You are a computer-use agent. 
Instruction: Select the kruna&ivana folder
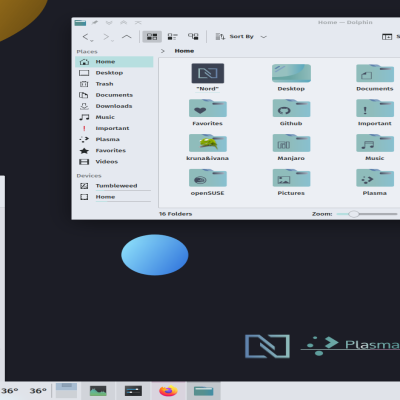pos(208,143)
